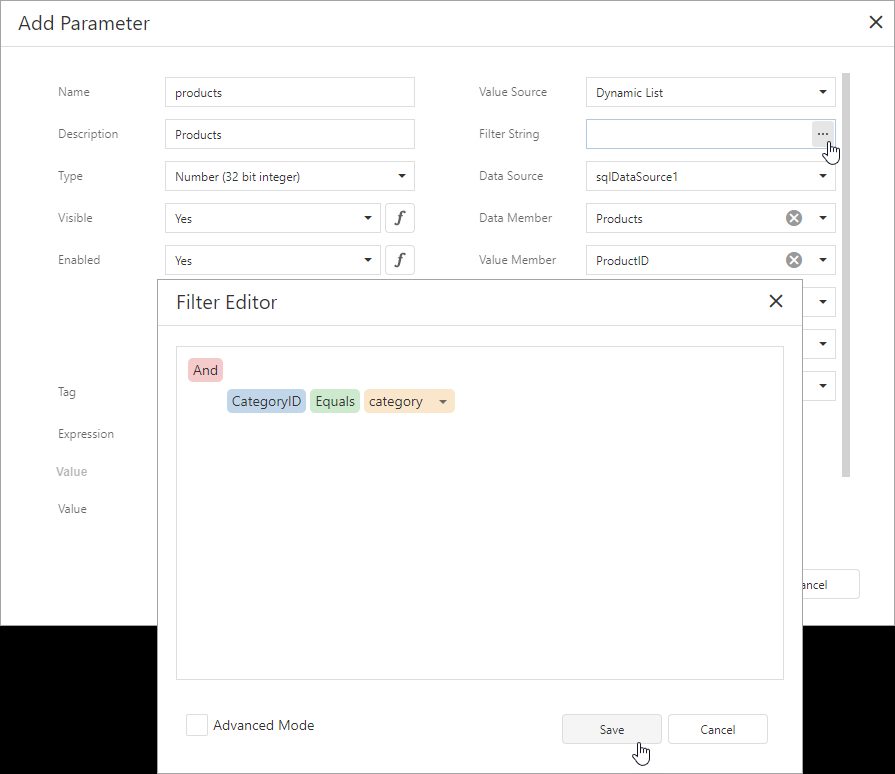This screenshot has height=774, width=895.
Task: Close the Filter Editor dialog
Action: [776, 300]
